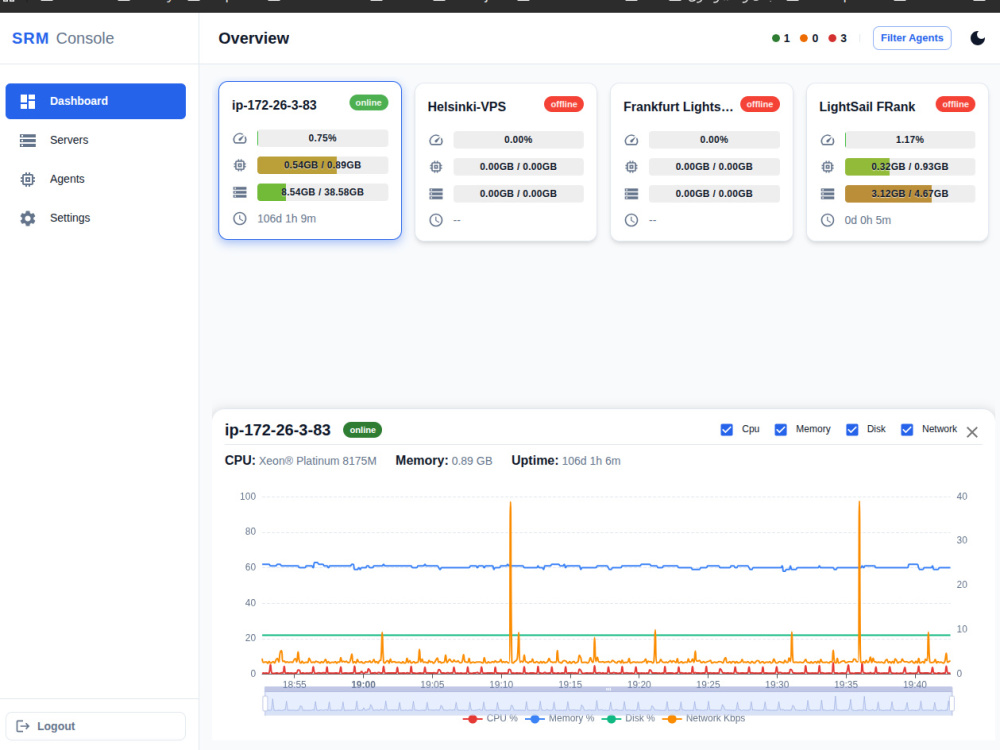Viewport: 1000px width, 750px height.
Task: Select the ip-172-26-3-83 server card title
Action: [274, 105]
